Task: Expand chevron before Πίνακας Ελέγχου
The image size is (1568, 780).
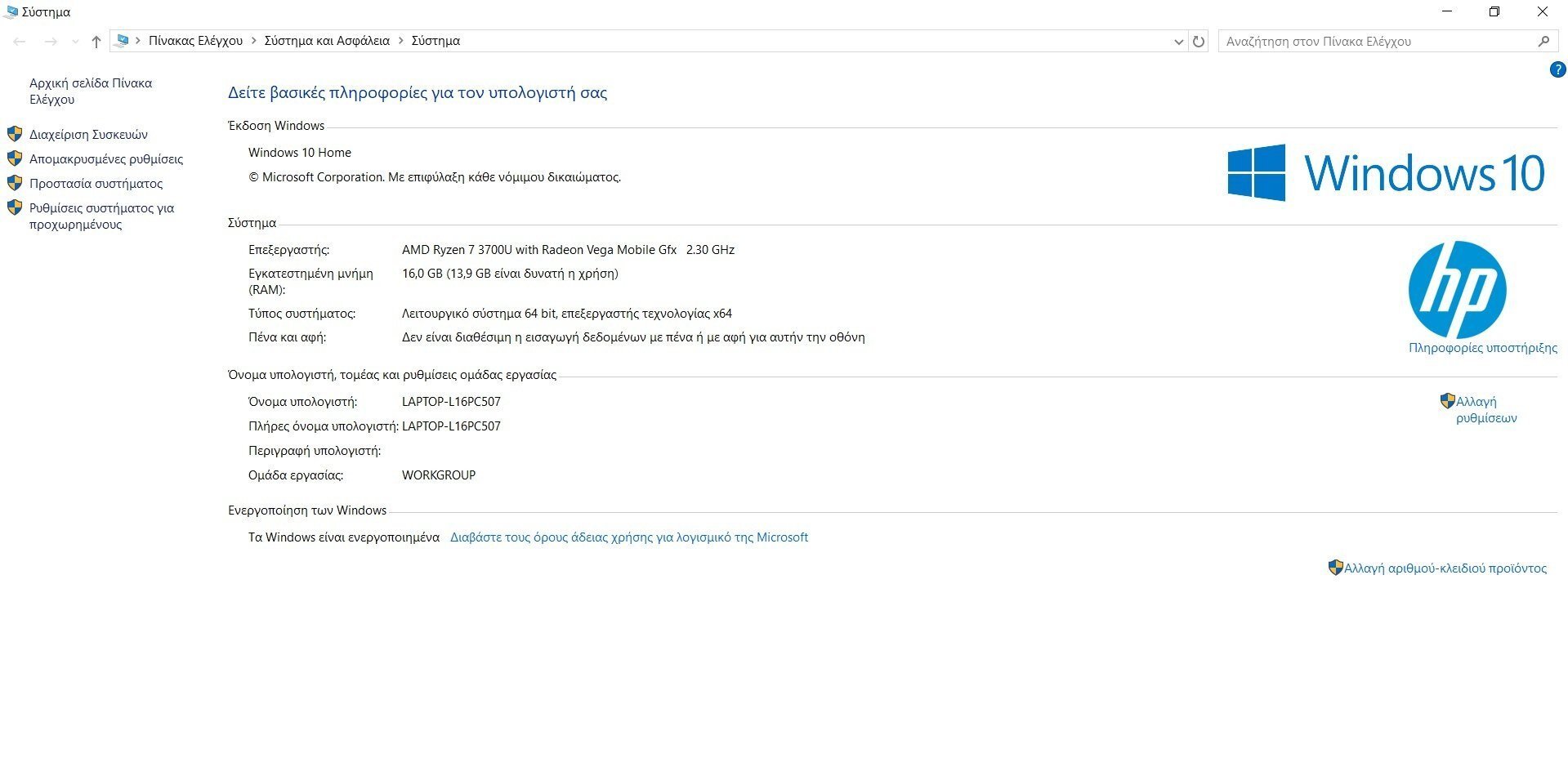Action: tap(138, 41)
